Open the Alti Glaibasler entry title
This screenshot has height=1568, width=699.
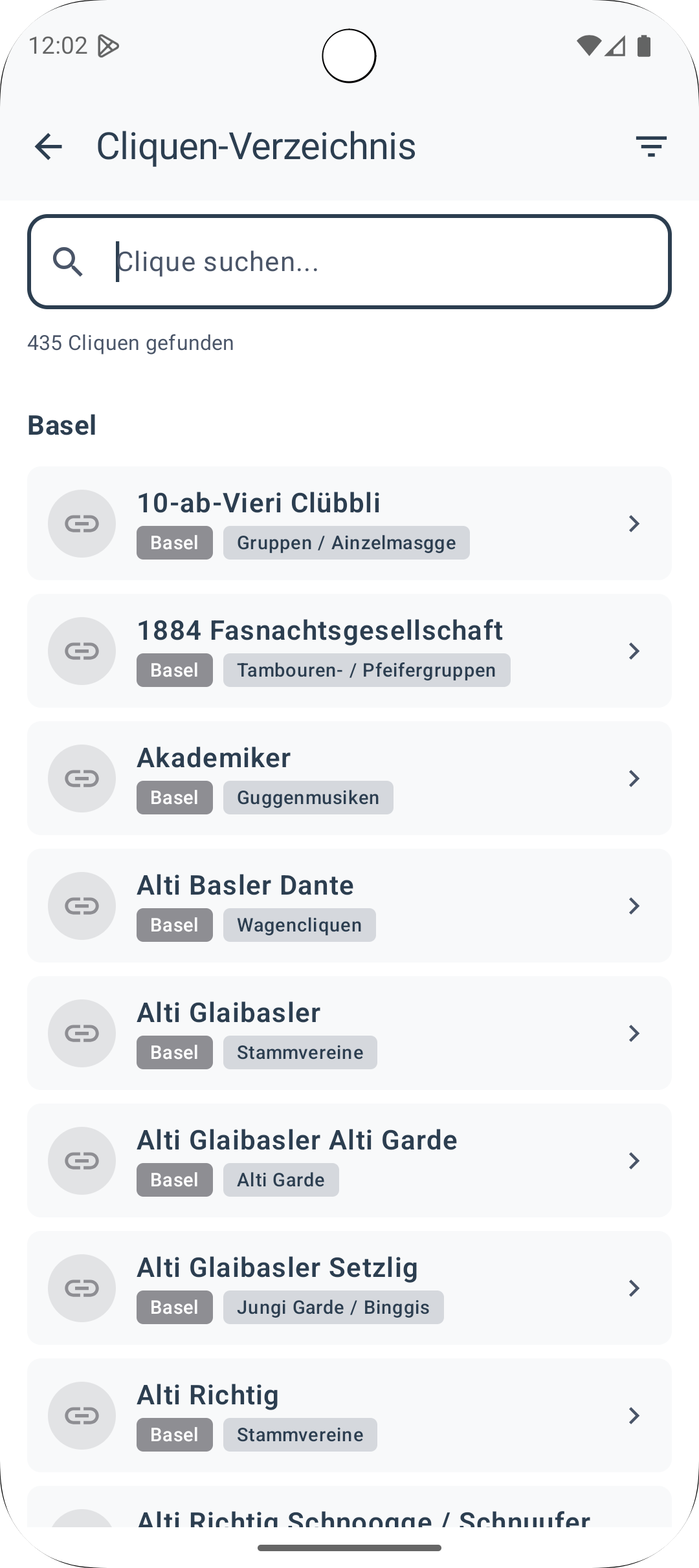click(x=228, y=1013)
